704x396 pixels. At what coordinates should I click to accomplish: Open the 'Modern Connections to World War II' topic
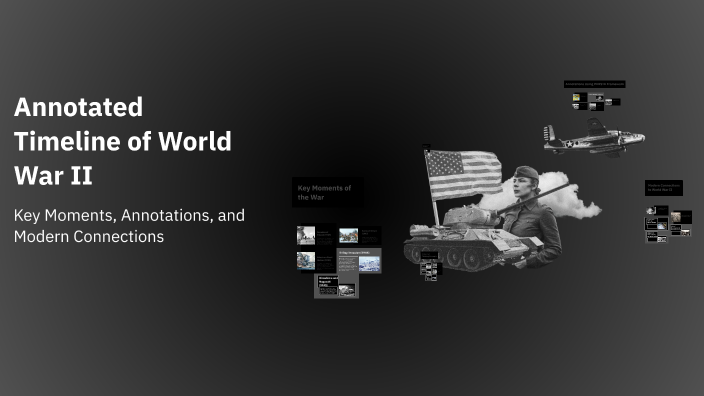(664, 188)
